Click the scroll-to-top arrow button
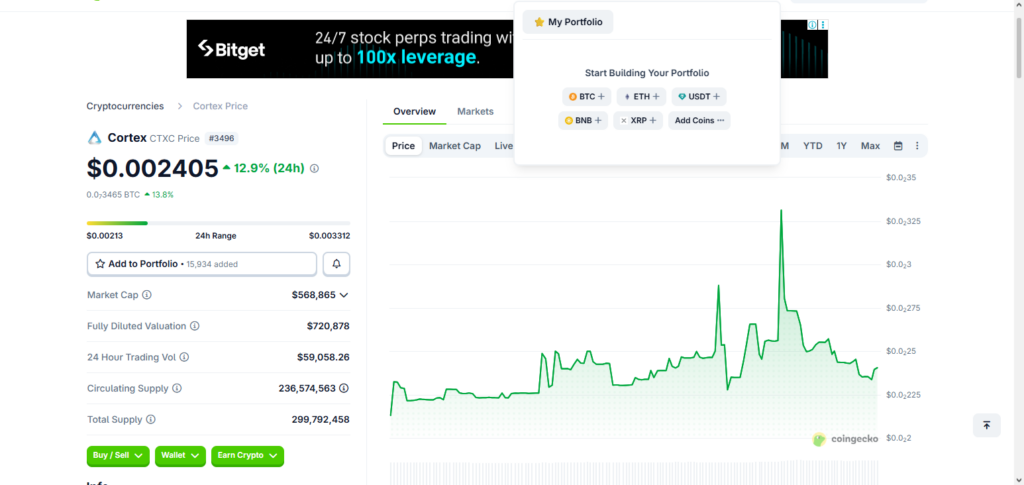This screenshot has width=1024, height=485. click(987, 425)
